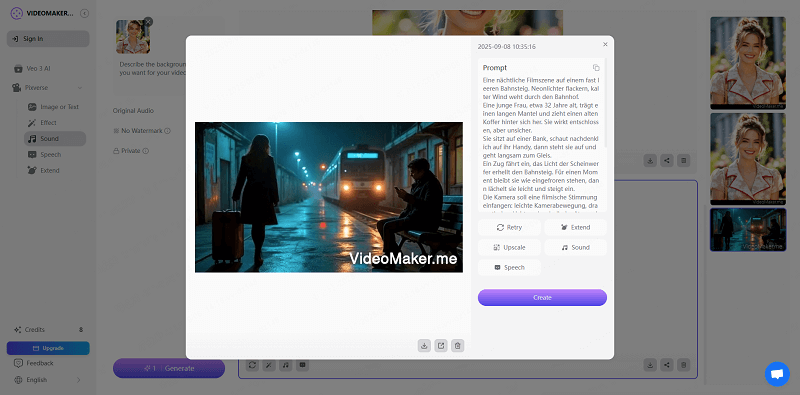Delete the video with dialog trash icon

click(x=458, y=346)
